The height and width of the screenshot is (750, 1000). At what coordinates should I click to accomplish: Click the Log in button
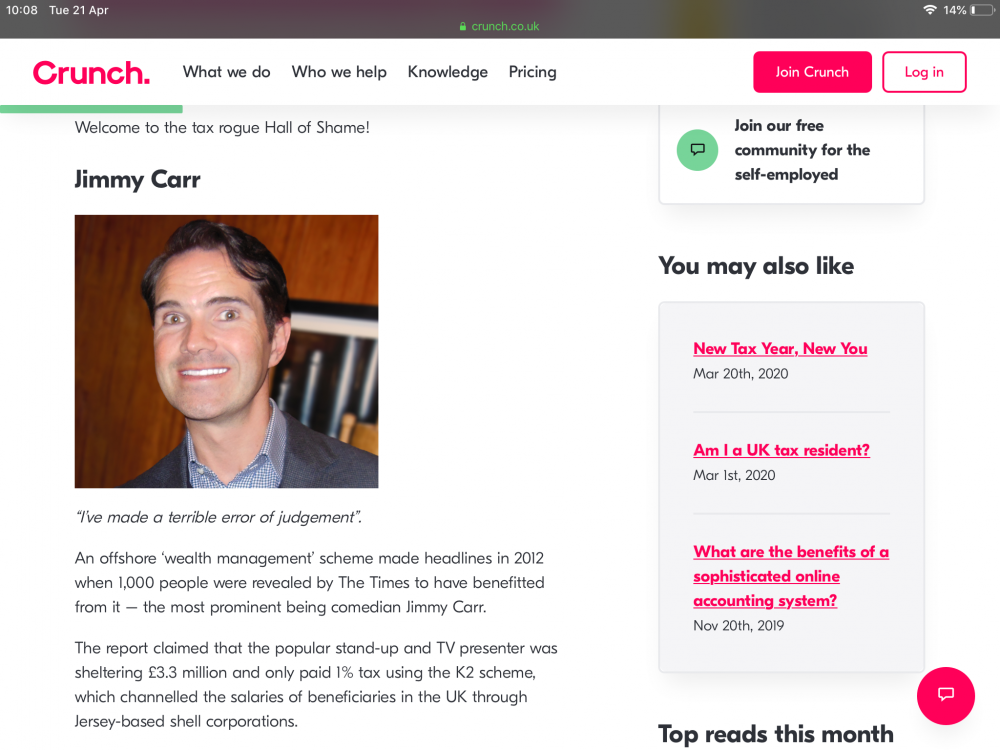point(923,72)
